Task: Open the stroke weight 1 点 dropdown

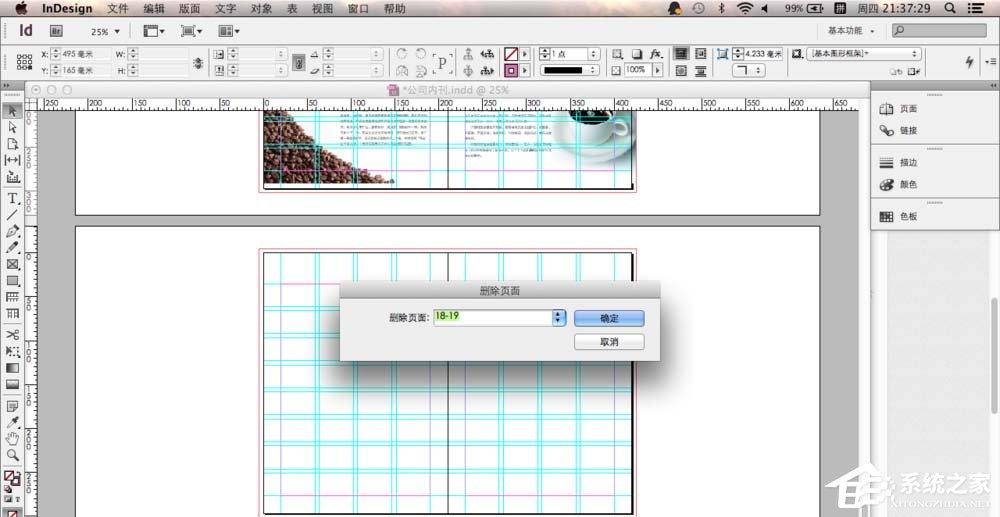Action: (594, 54)
